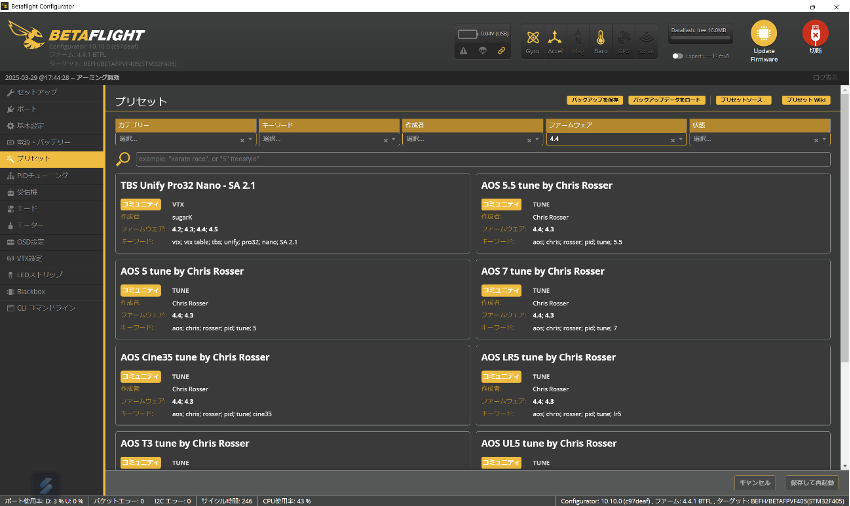The width and height of the screenshot is (850, 506).
Task: Click the バックアップデータをロード button
Action: point(667,100)
